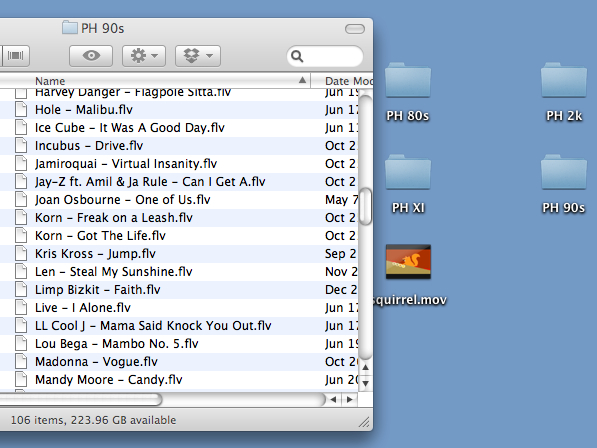Click the May 7 date for Joan Osbourne
The image size is (597, 448).
point(342,200)
